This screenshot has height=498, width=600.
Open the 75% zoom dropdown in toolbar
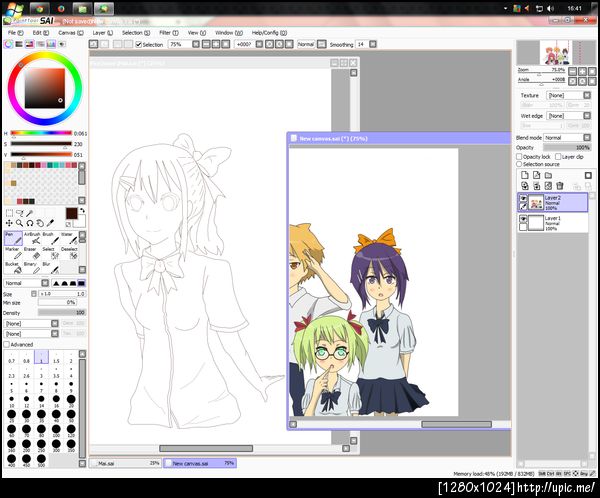point(196,44)
